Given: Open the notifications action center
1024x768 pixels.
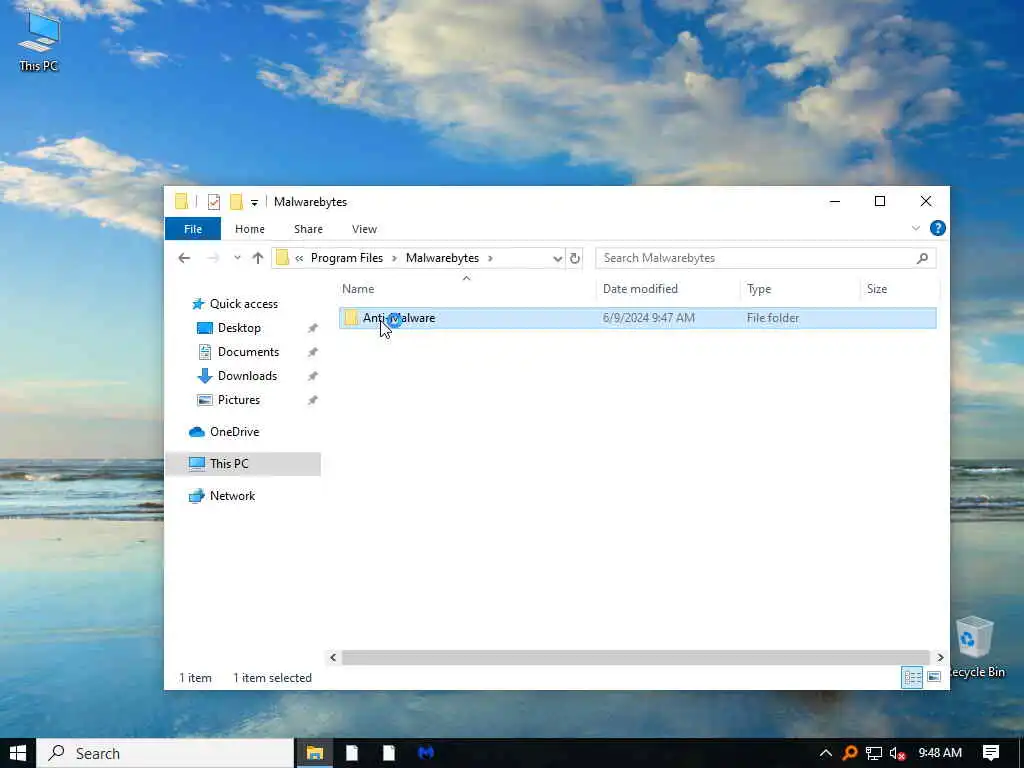Looking at the screenshot, I should (991, 753).
